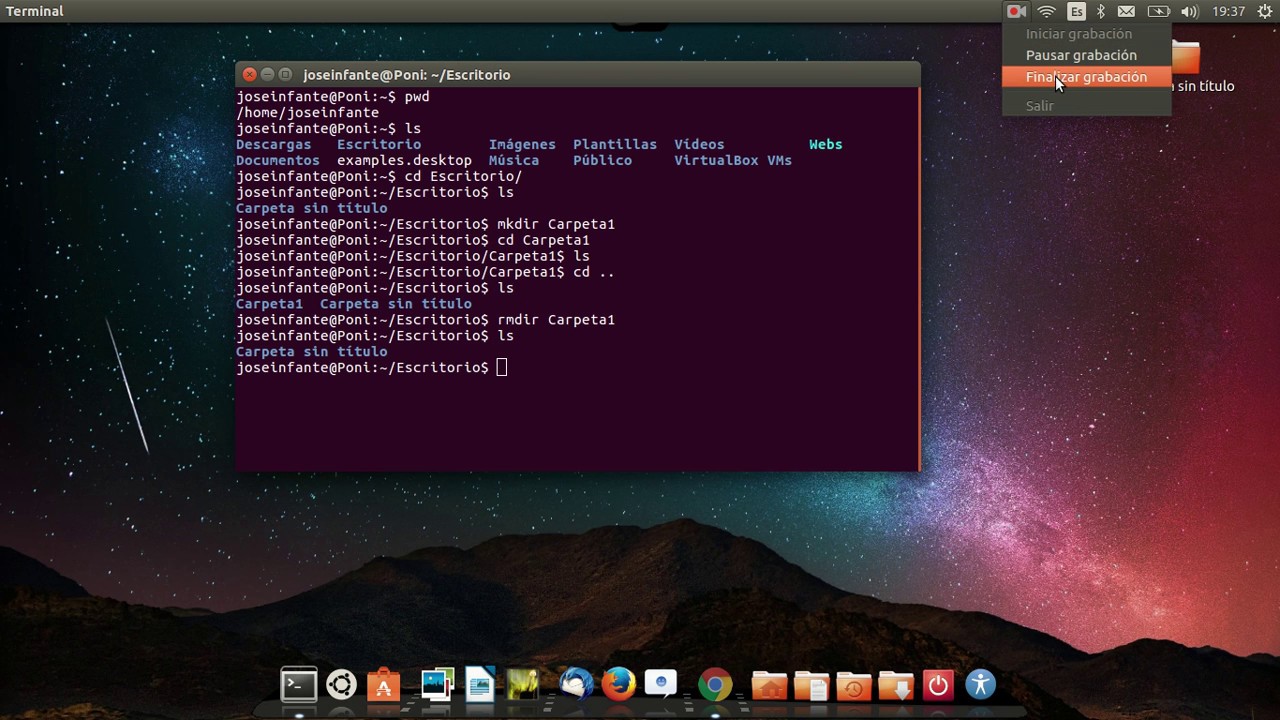Click the screen recorder indicator in the top panel
1280x720 pixels.
(1016, 11)
